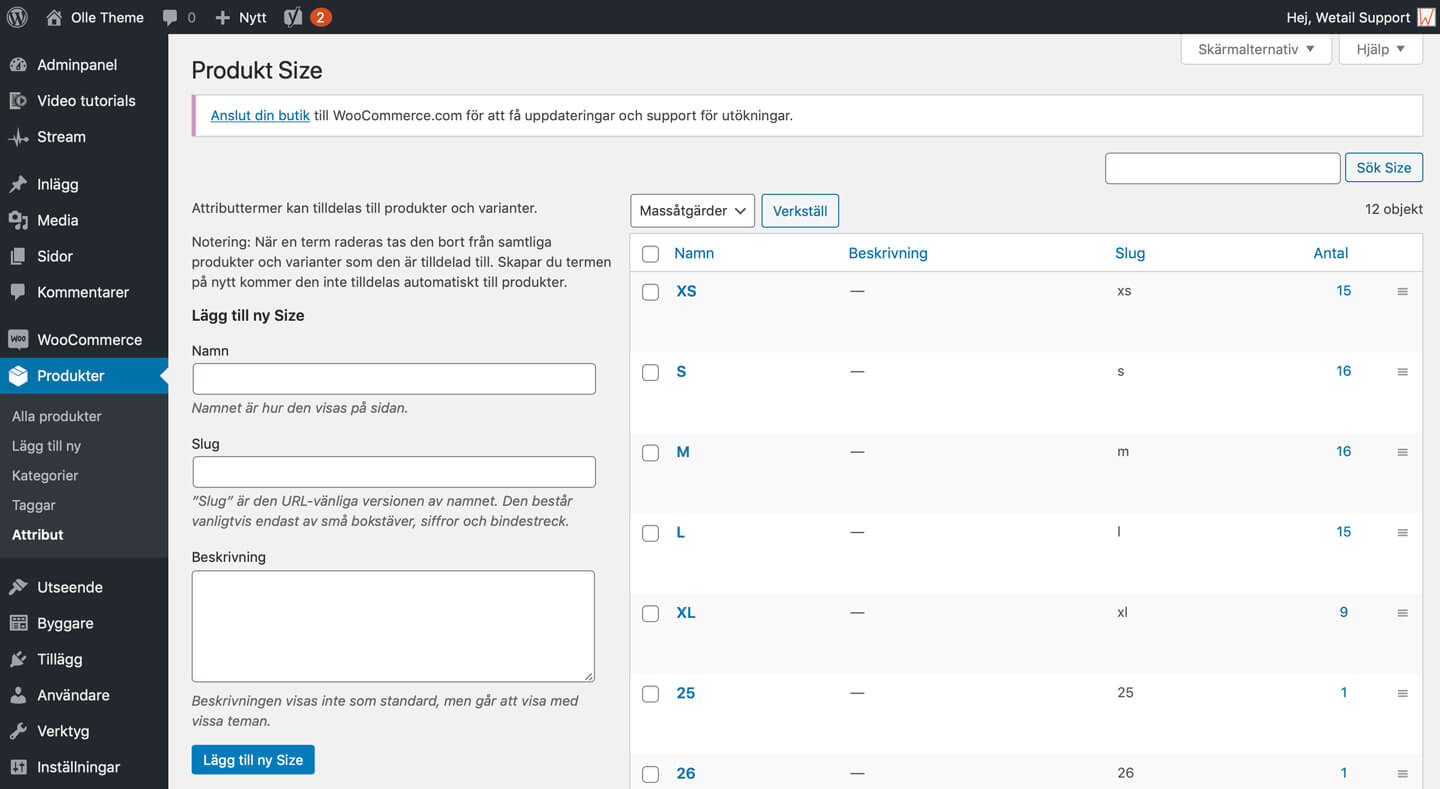Viewport: 1440px width, 789px height.
Task: Click the drag handle icon on XS row
Action: click(x=1402, y=291)
